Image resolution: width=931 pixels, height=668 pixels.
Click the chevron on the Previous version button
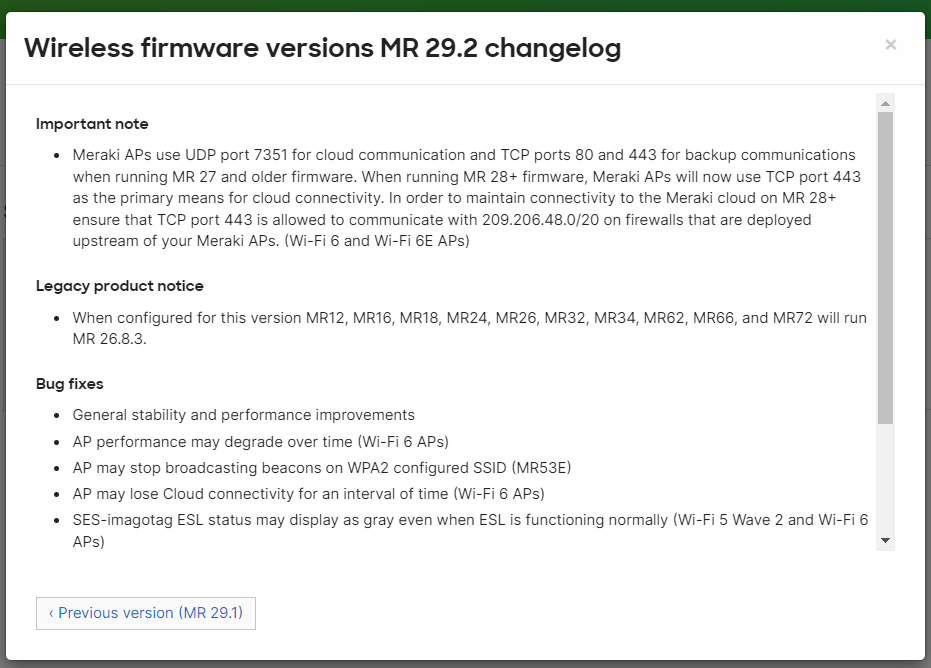coord(50,613)
